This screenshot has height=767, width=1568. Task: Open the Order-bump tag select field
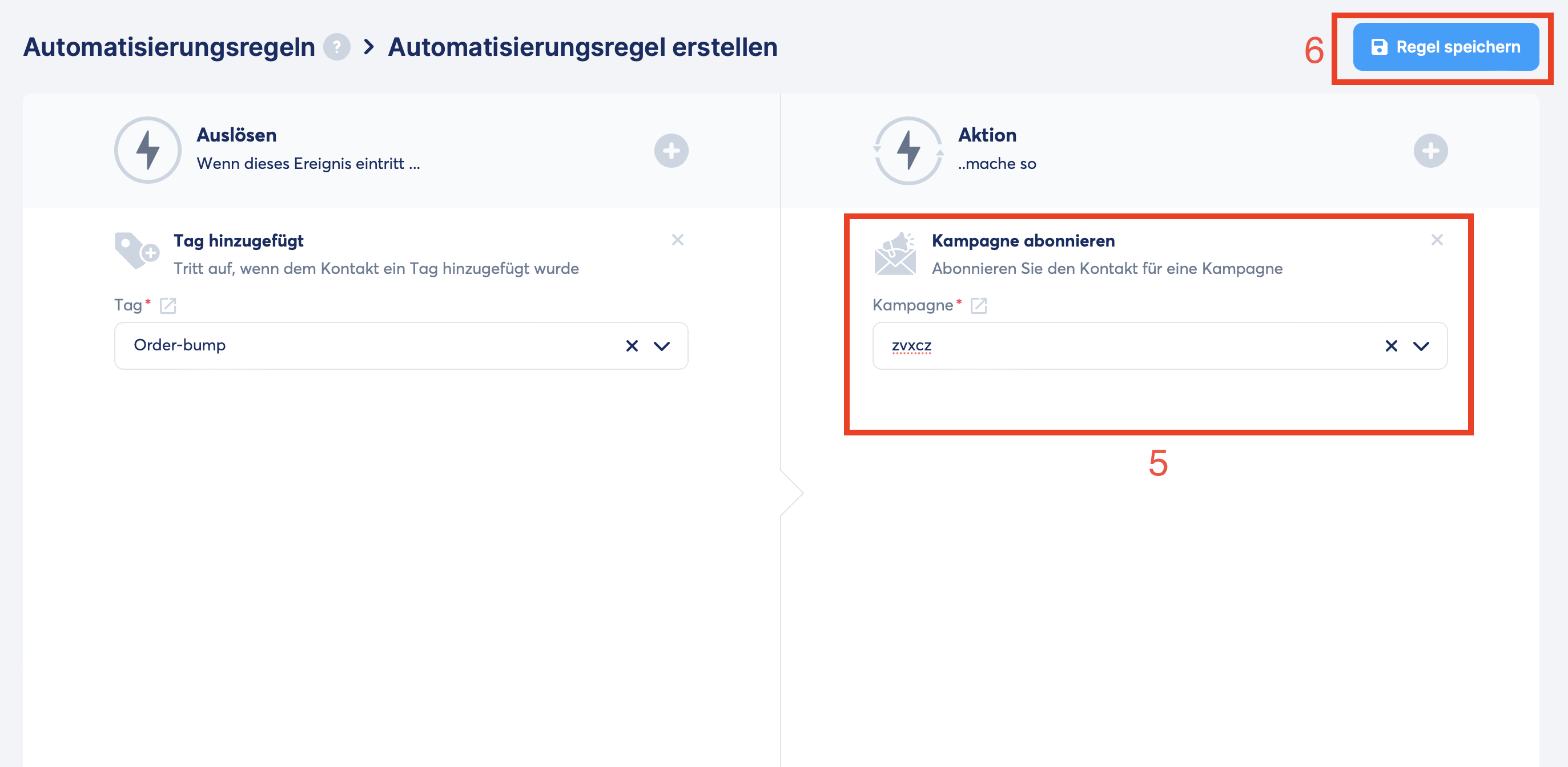(x=365, y=345)
